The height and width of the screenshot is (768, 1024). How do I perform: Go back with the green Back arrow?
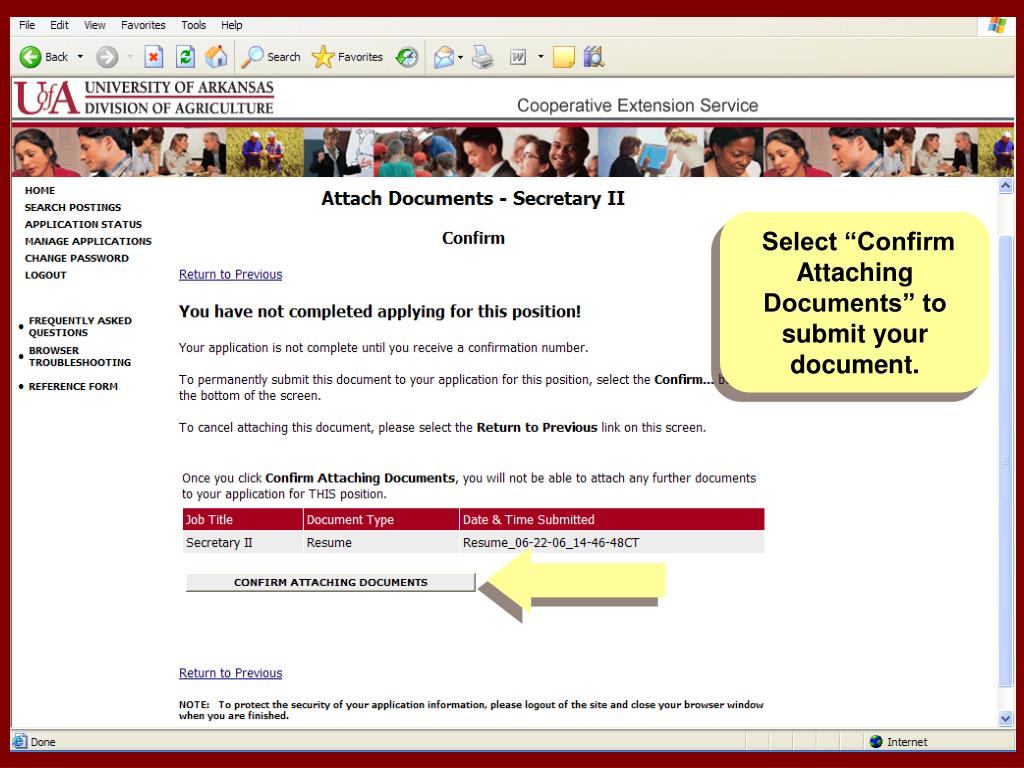[43, 57]
